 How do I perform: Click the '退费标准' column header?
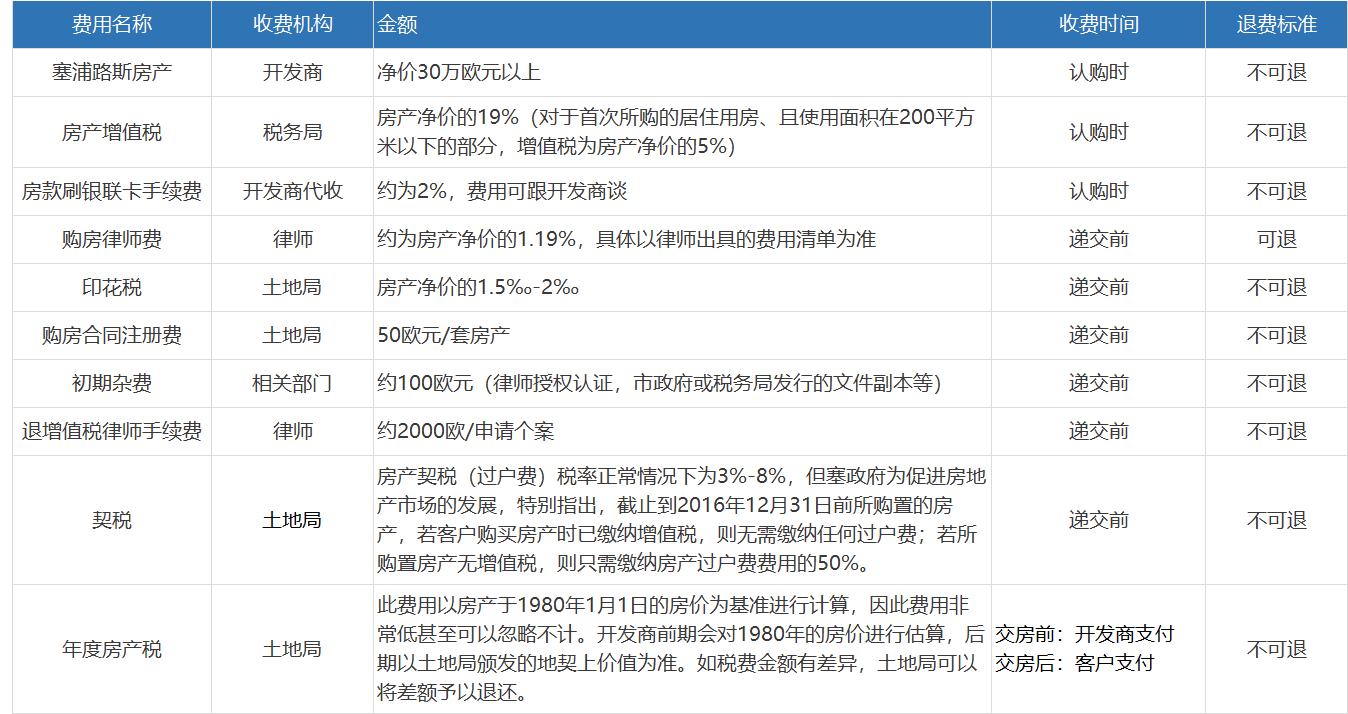pyautogui.click(x=1276, y=25)
